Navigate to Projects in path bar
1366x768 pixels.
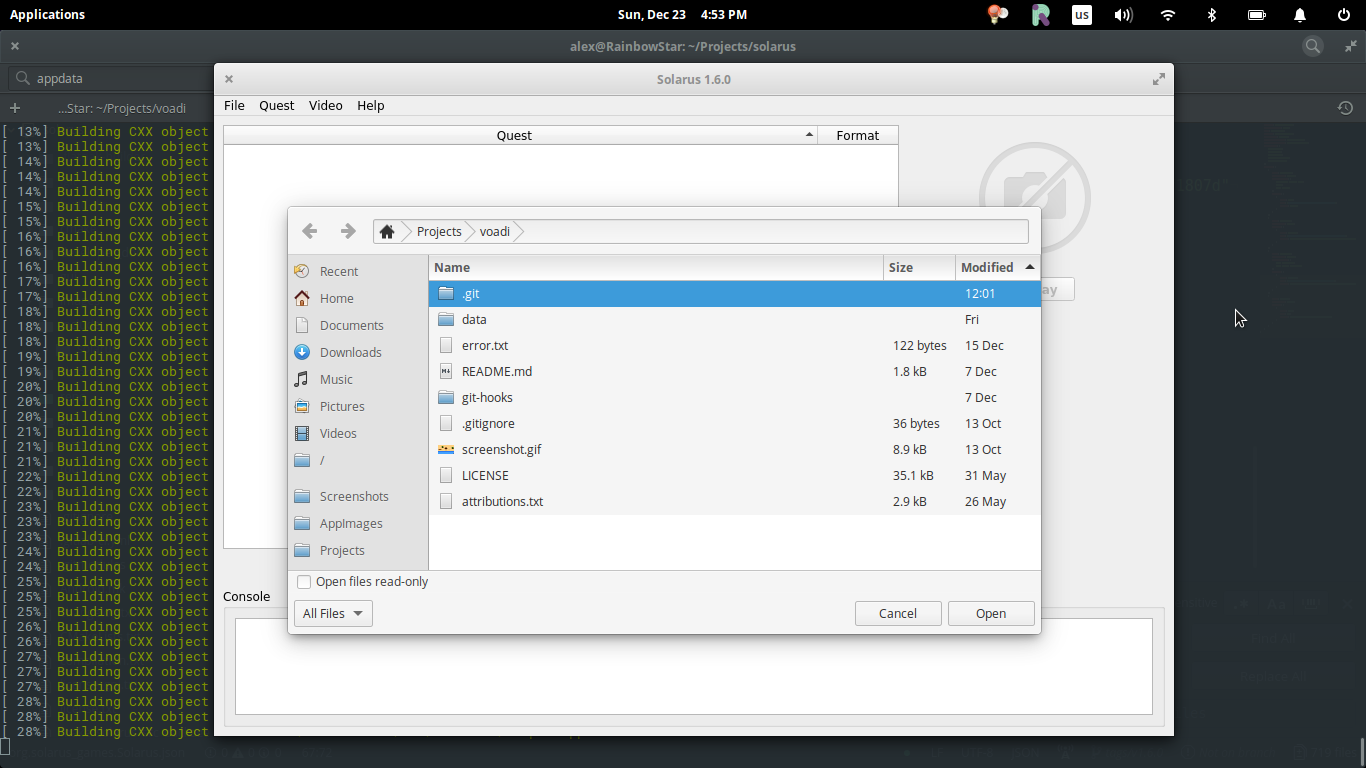(439, 231)
